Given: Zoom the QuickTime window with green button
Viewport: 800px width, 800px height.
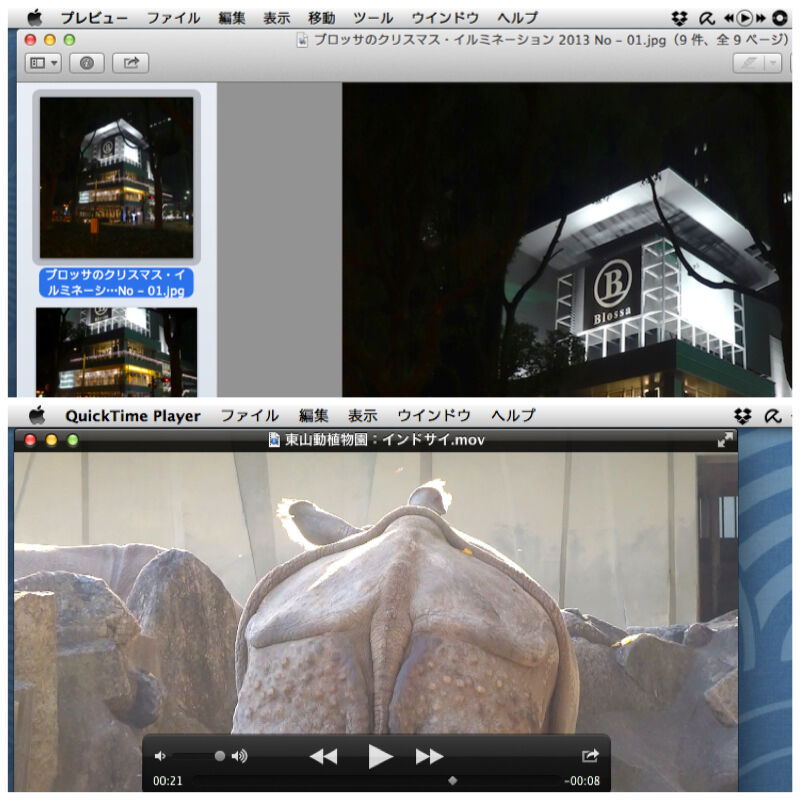Looking at the screenshot, I should coord(73,440).
